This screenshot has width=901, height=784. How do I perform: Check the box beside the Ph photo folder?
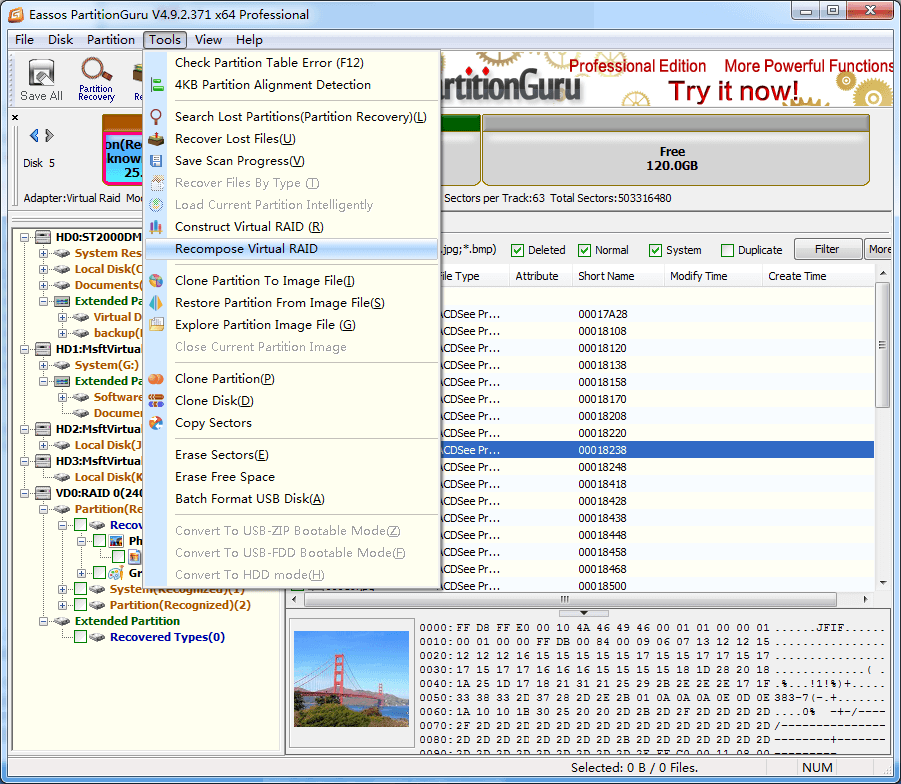pos(99,541)
